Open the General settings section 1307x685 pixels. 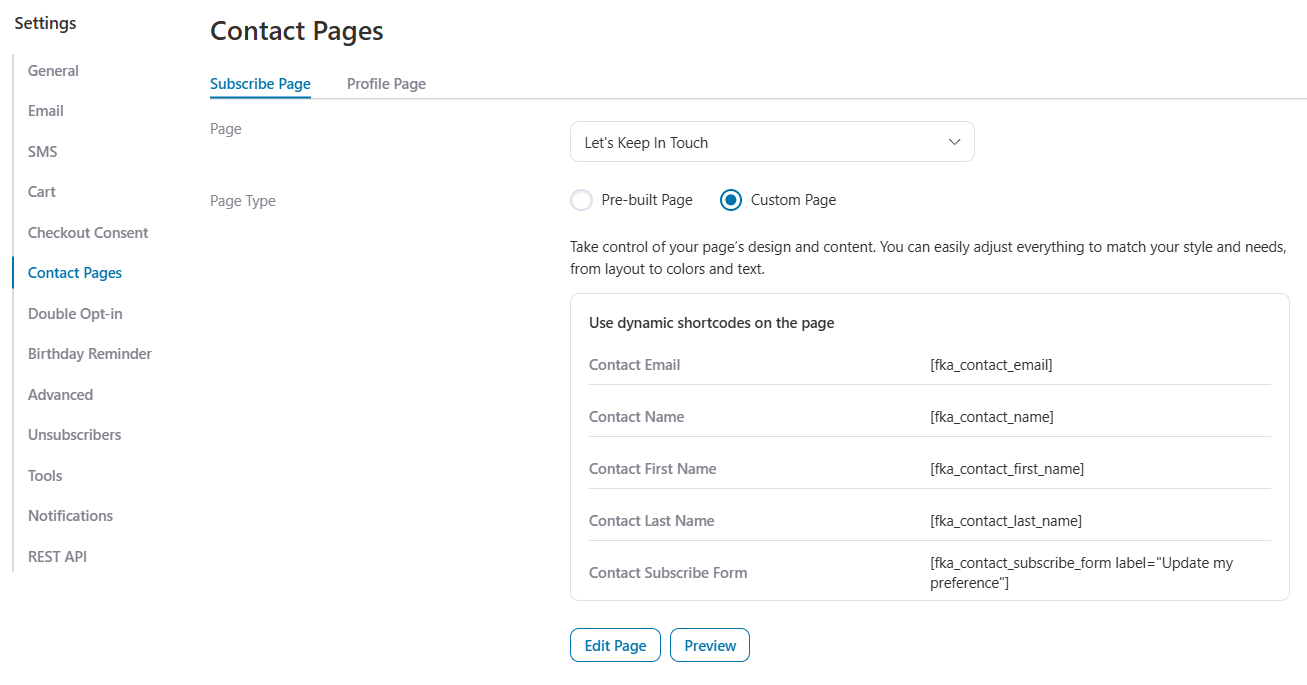tap(52, 70)
